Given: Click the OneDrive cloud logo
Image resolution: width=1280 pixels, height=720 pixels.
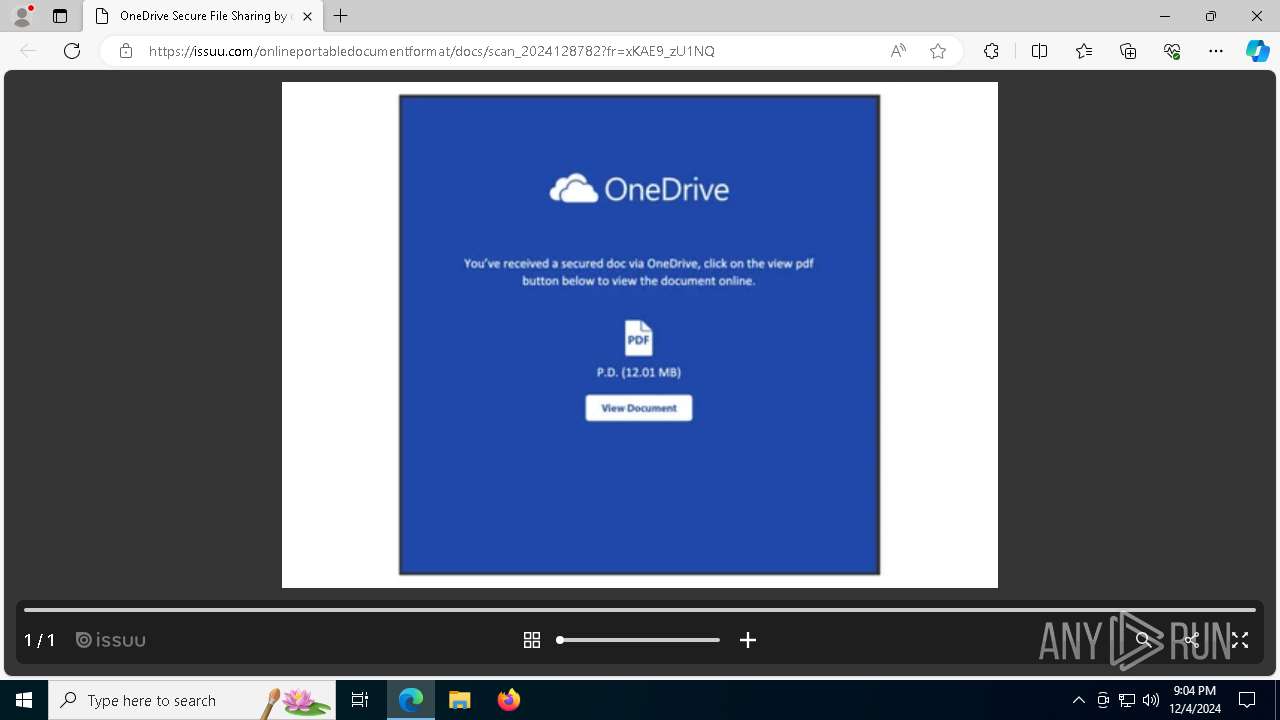Looking at the screenshot, I should tap(574, 188).
